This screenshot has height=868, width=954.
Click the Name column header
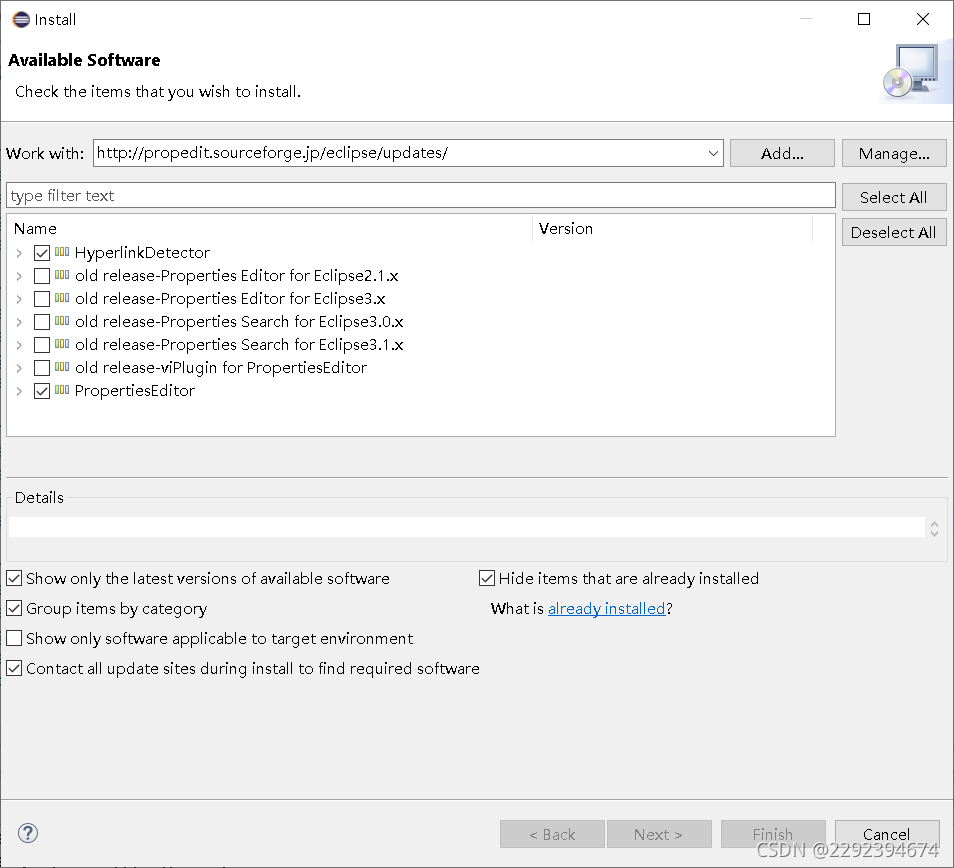coord(271,228)
